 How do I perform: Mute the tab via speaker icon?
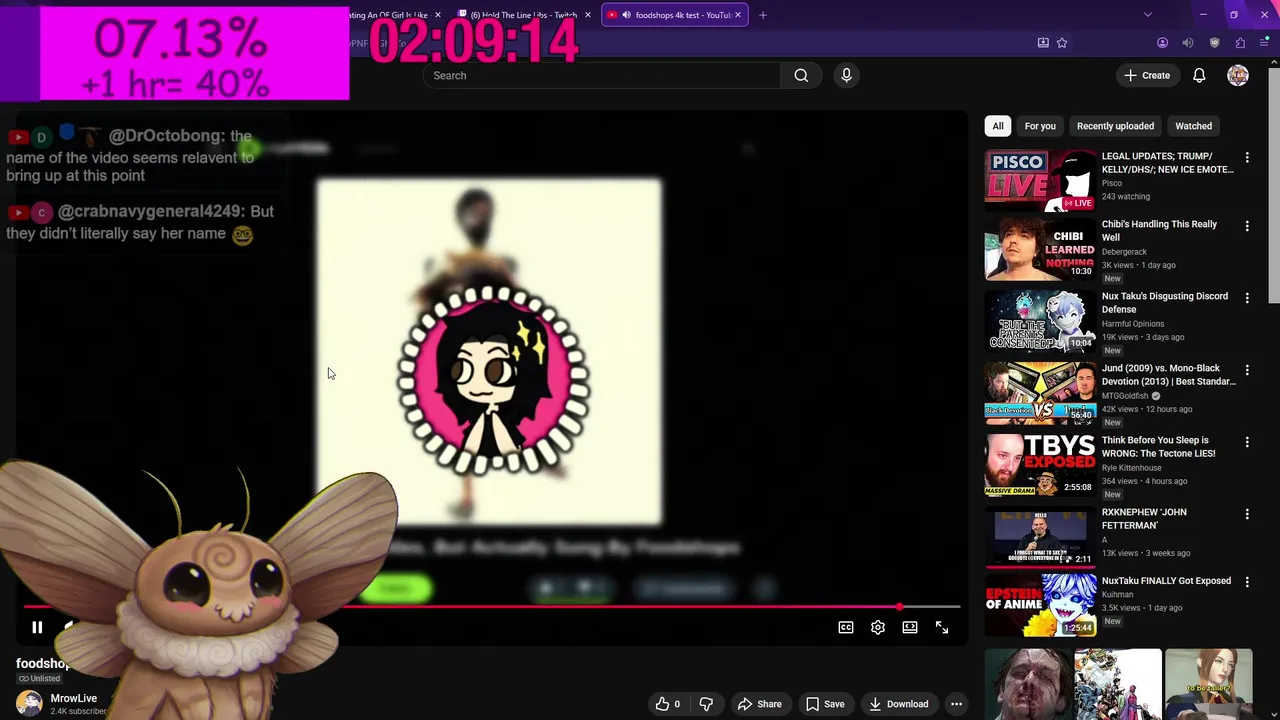(626, 15)
